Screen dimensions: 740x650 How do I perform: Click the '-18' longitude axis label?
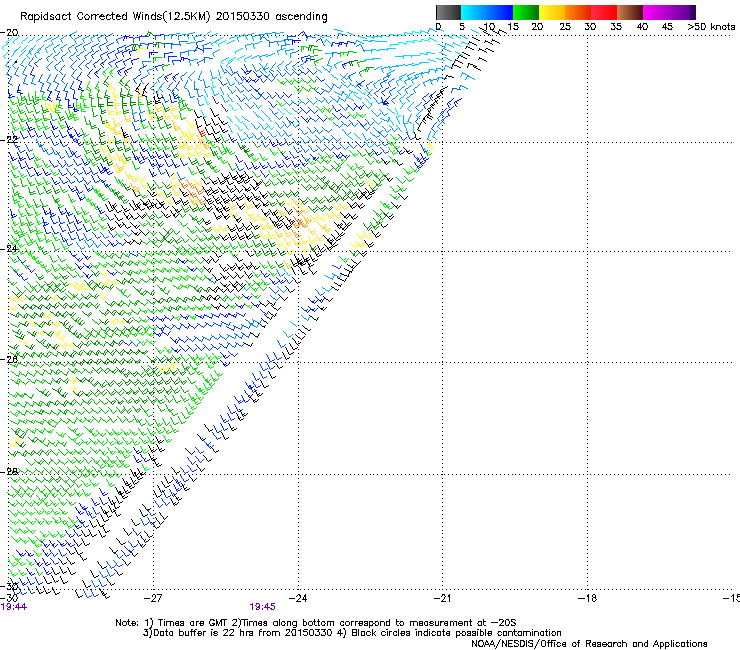[x=587, y=599]
